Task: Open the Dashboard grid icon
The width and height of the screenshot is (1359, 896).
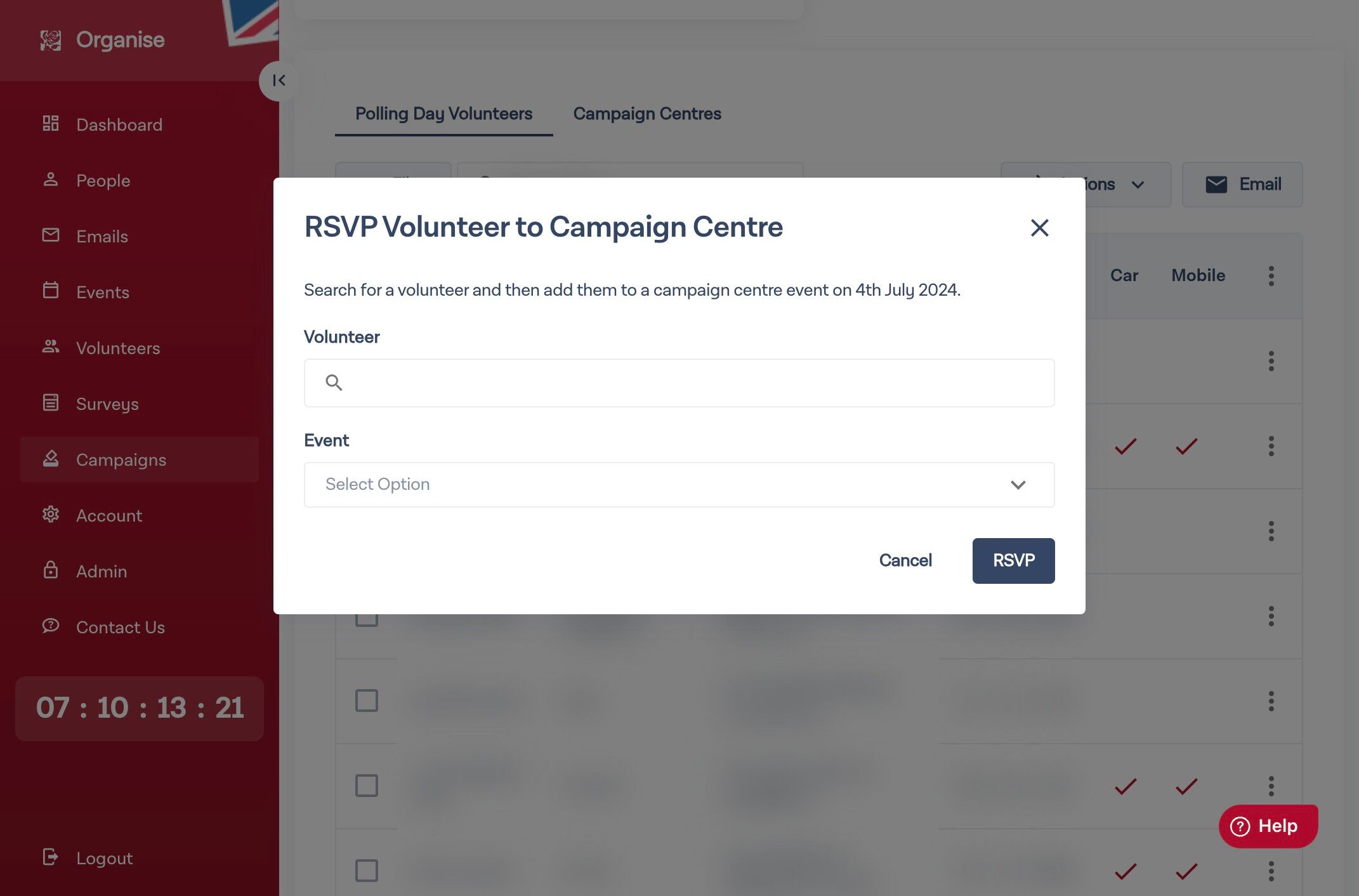Action: pyautogui.click(x=51, y=124)
